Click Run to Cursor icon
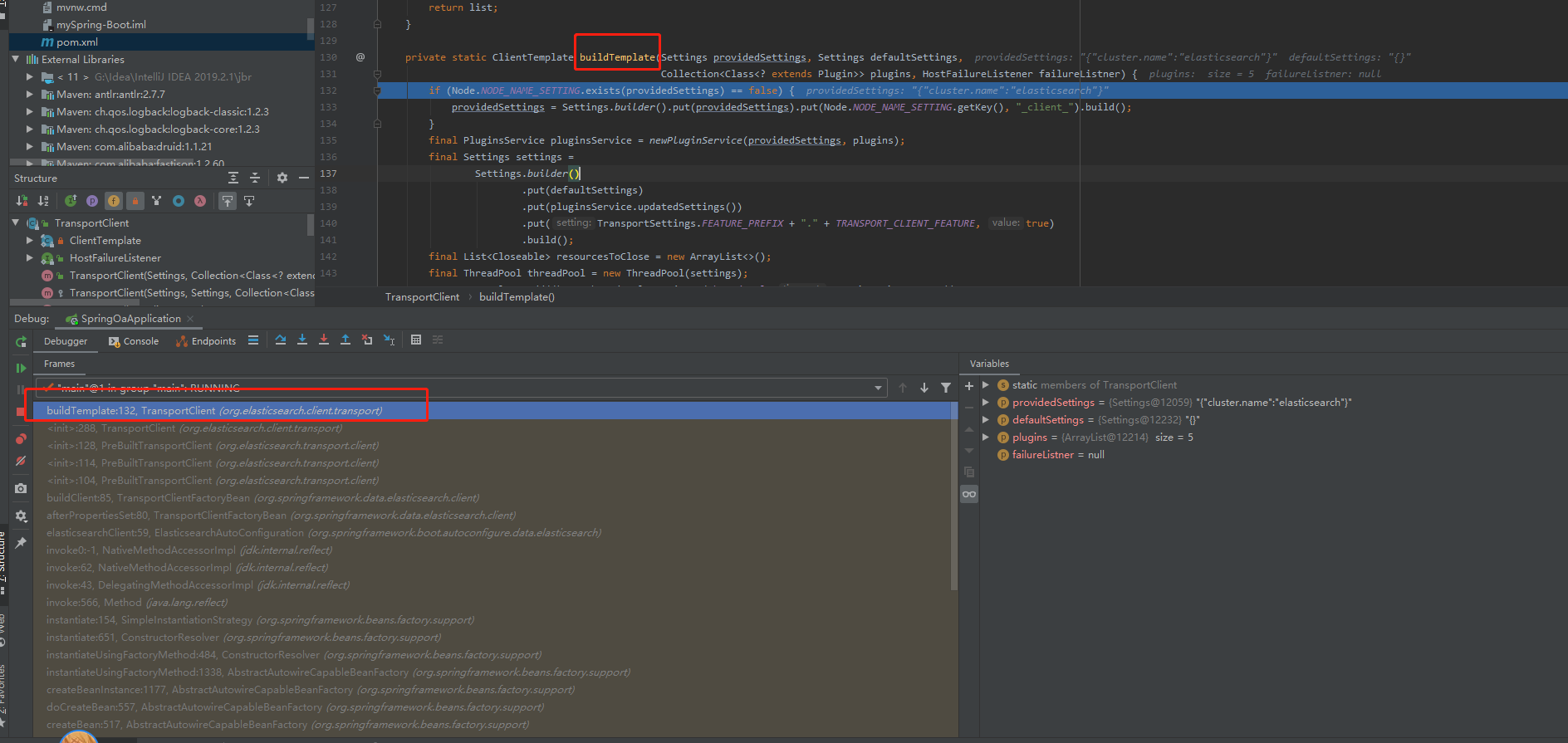Screen dimensions: 1568x743 [x=389, y=340]
